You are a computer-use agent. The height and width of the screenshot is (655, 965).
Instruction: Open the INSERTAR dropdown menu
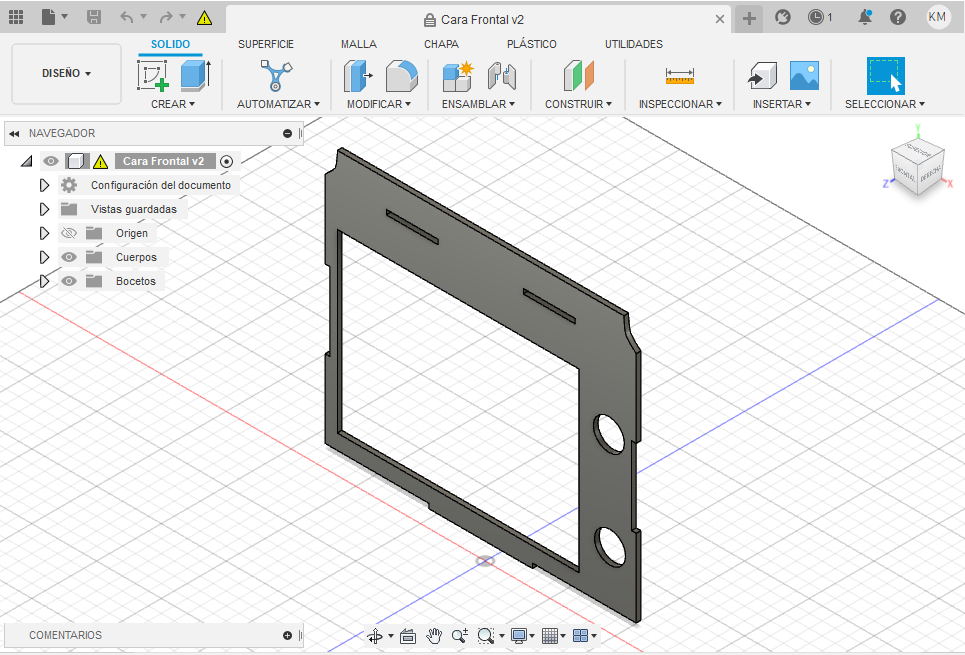coord(782,104)
